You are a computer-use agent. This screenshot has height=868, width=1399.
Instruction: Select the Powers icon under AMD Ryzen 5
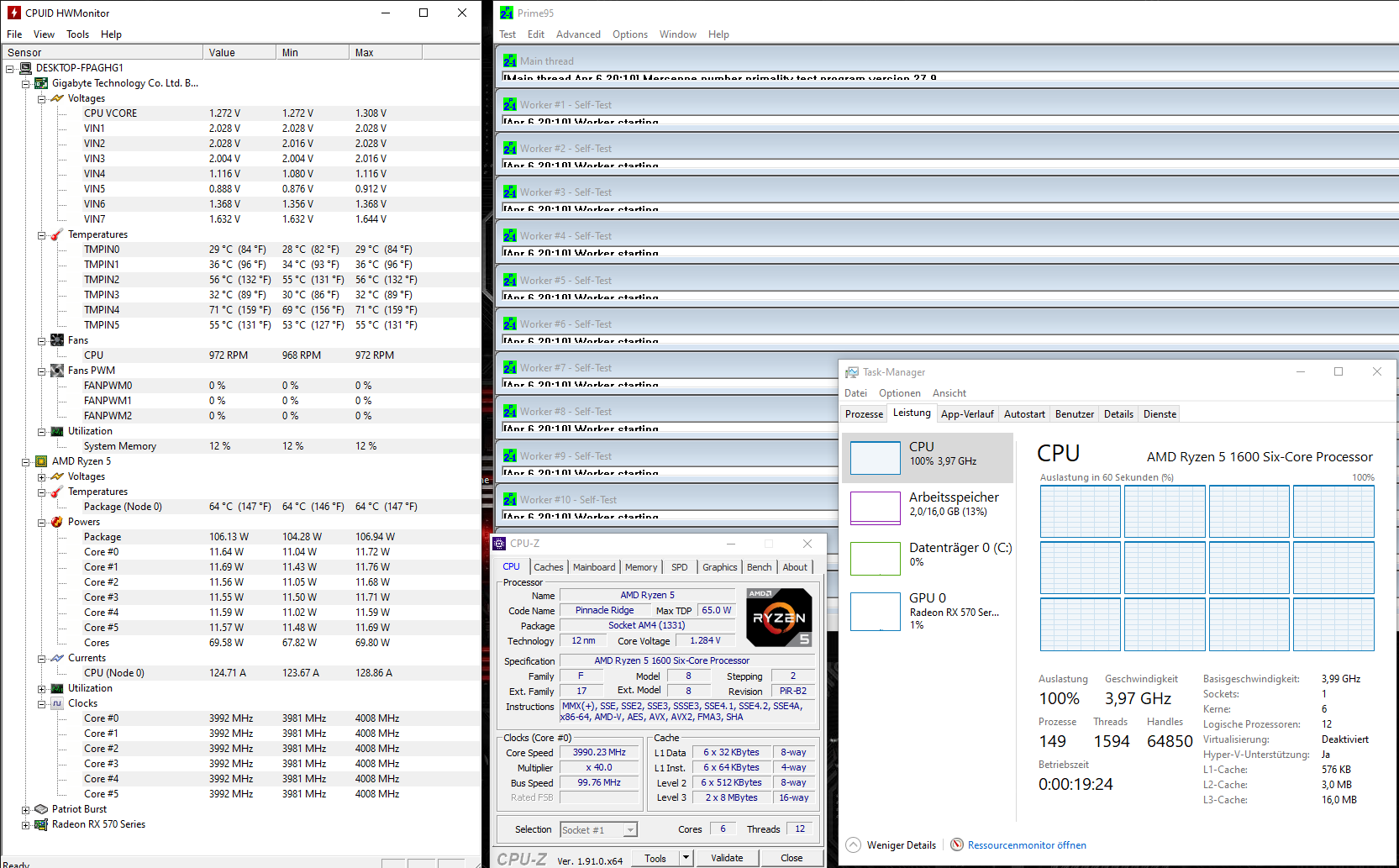click(57, 522)
